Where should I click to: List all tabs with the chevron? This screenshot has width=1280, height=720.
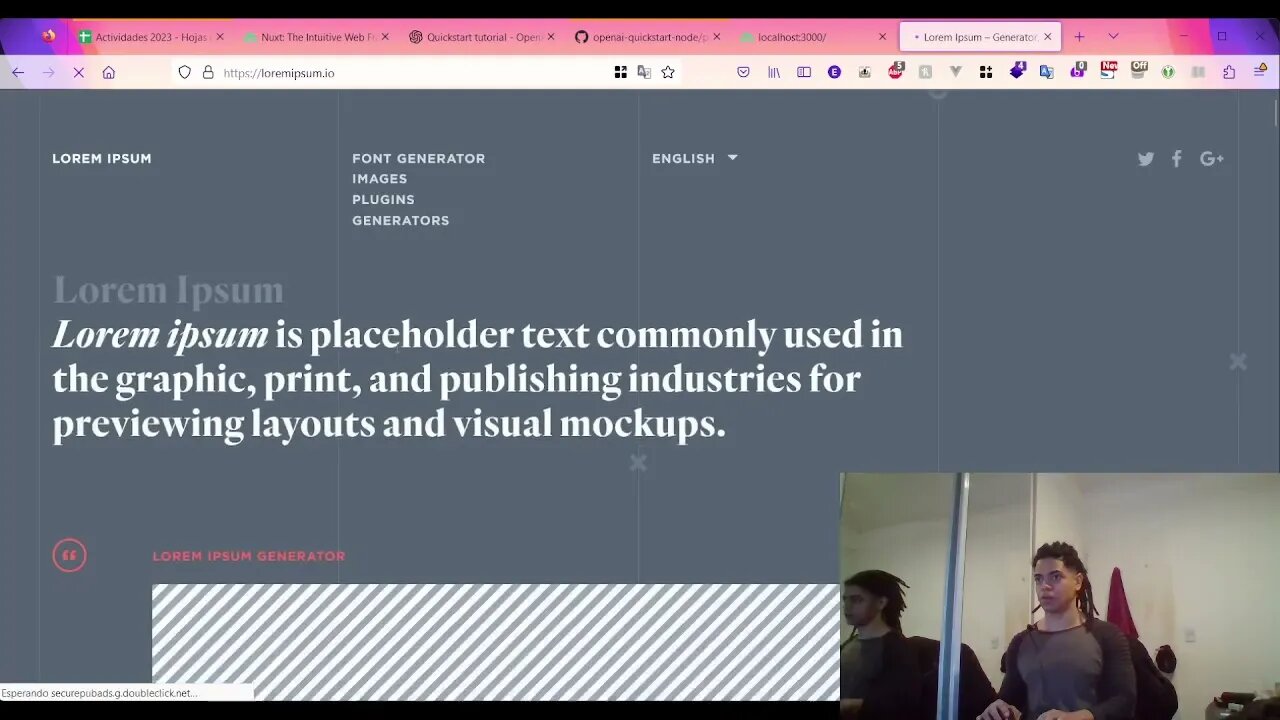(1113, 36)
